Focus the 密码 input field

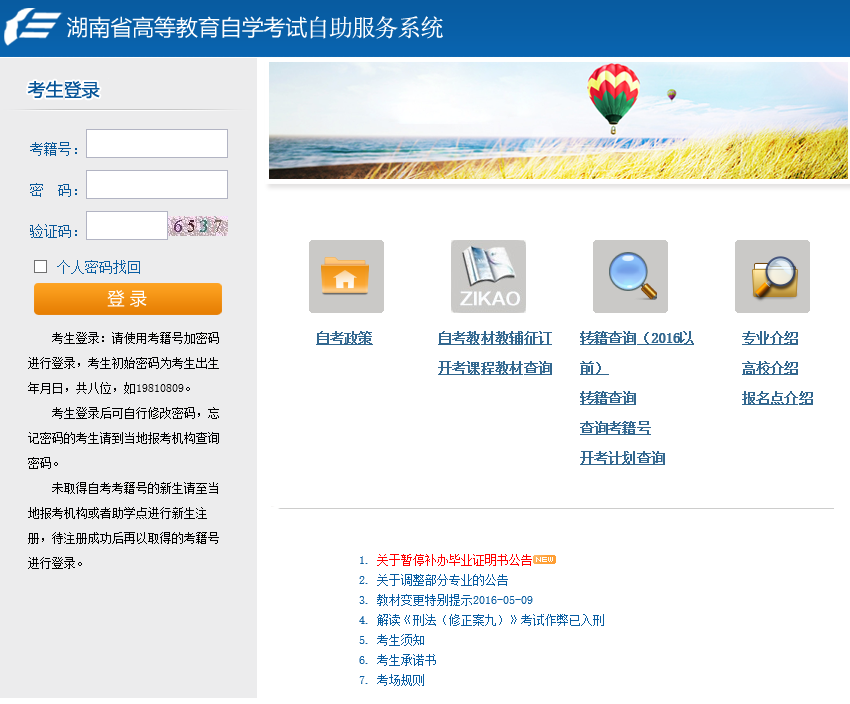pyautogui.click(x=157, y=185)
